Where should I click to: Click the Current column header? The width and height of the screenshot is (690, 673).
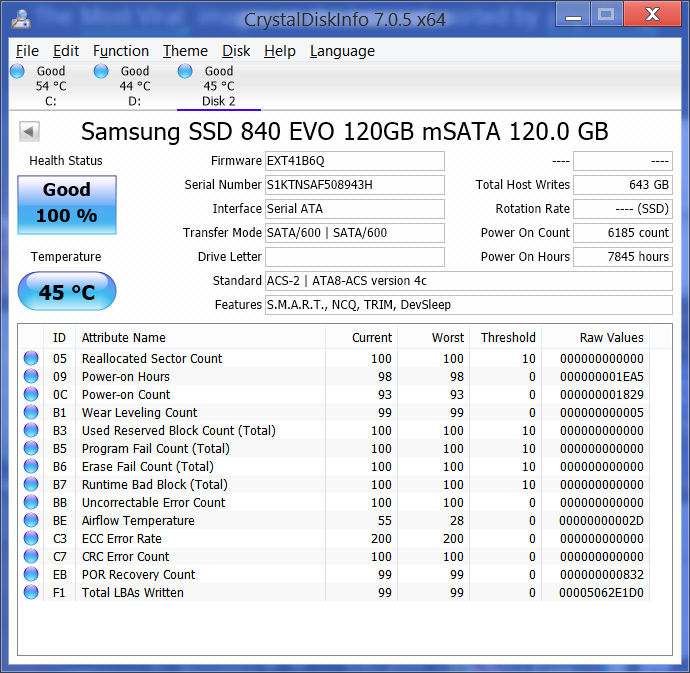tap(361, 338)
